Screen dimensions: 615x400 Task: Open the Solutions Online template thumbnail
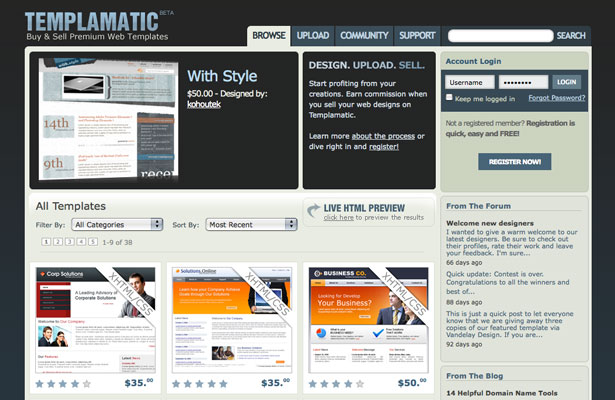pos(232,320)
